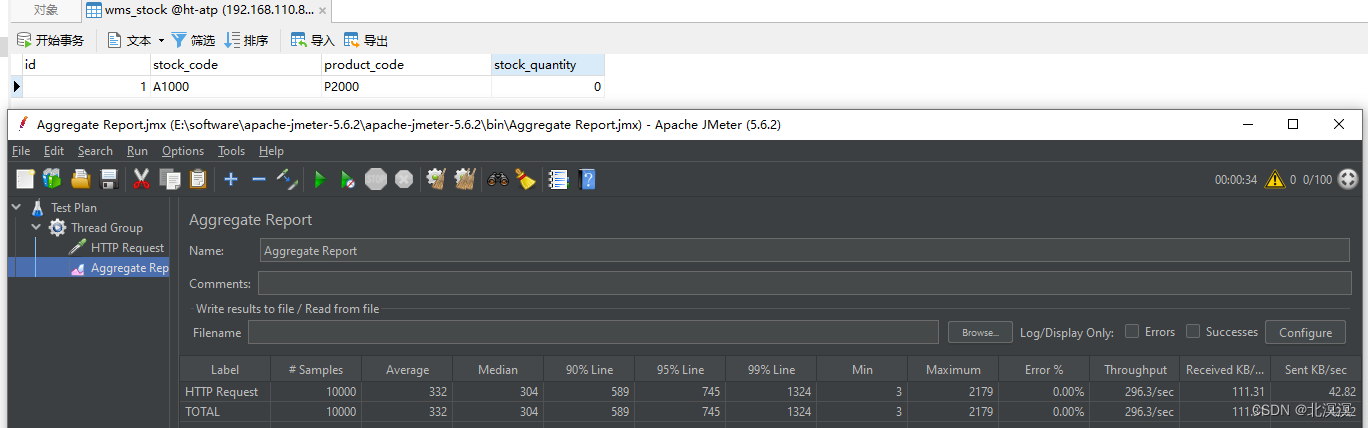Screen dimensions: 1368x428
Task: Click the P2000 cell in wms_stock table
Action: 407,87
